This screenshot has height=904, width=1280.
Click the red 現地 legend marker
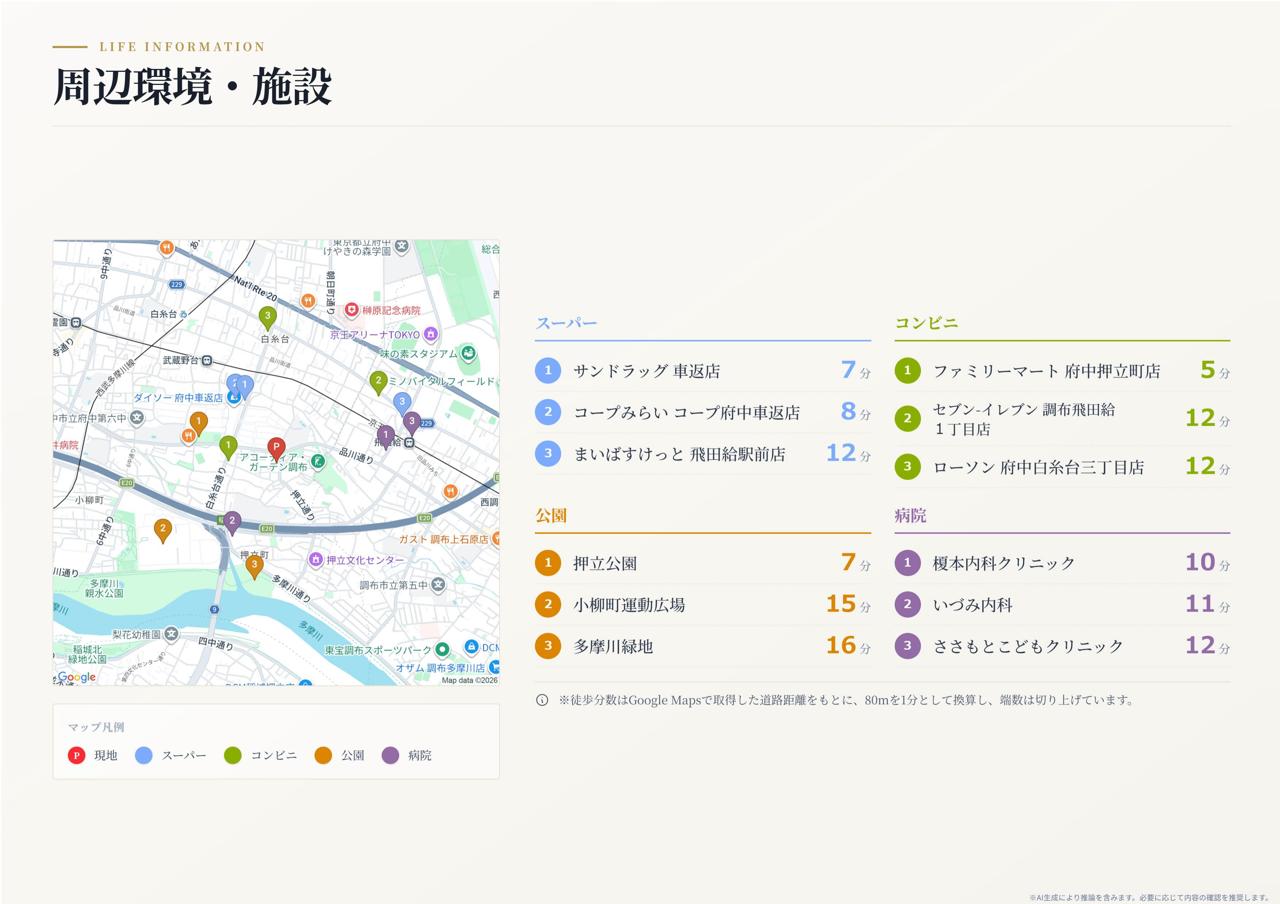point(76,755)
